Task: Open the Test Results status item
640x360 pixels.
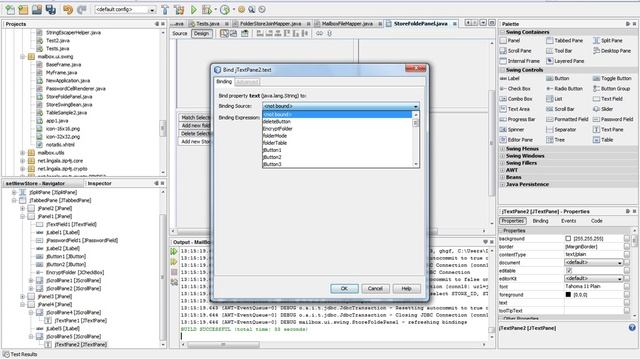Action: (20, 354)
